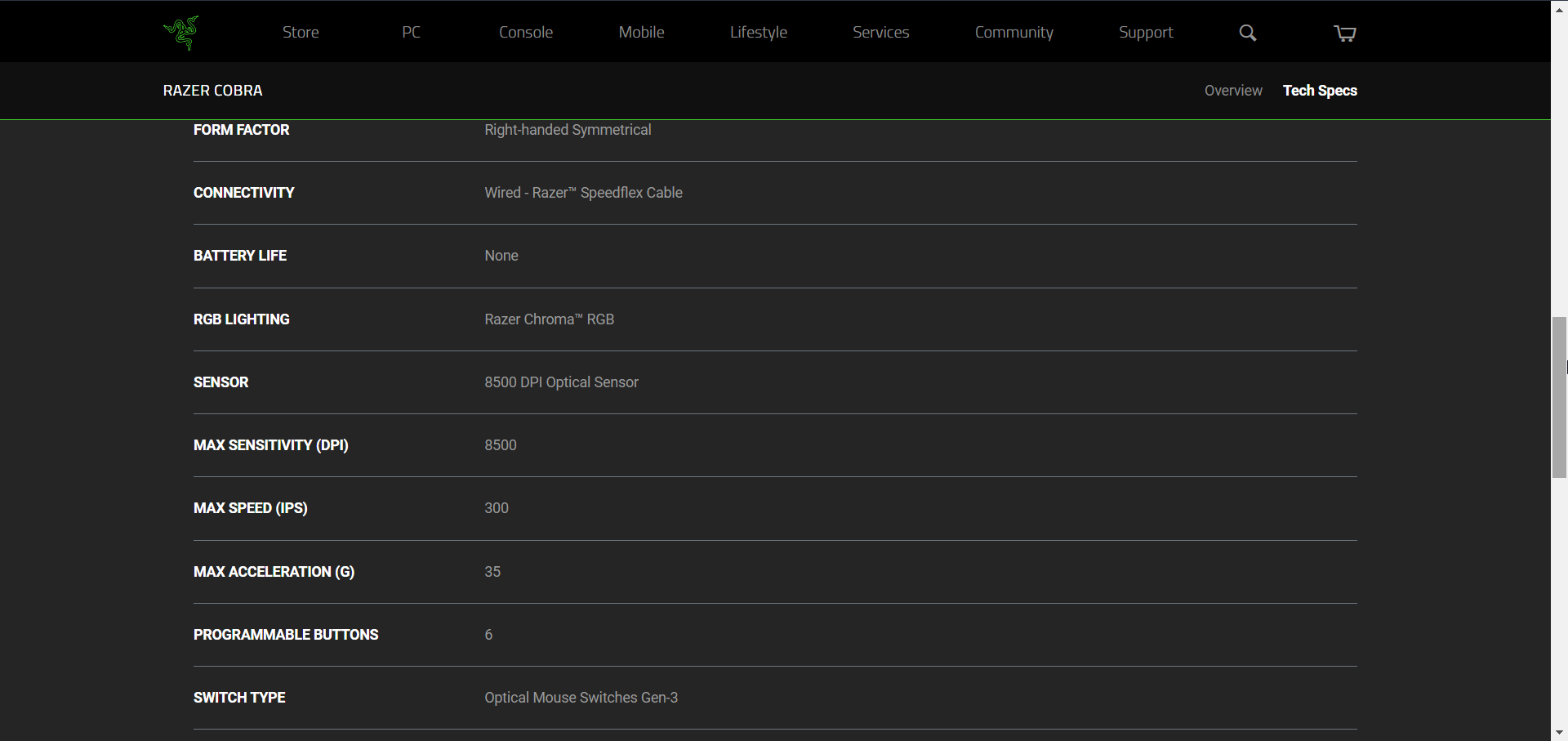Image resolution: width=1568 pixels, height=741 pixels.
Task: Click the page scrollbar thumb
Action: tap(1559, 397)
